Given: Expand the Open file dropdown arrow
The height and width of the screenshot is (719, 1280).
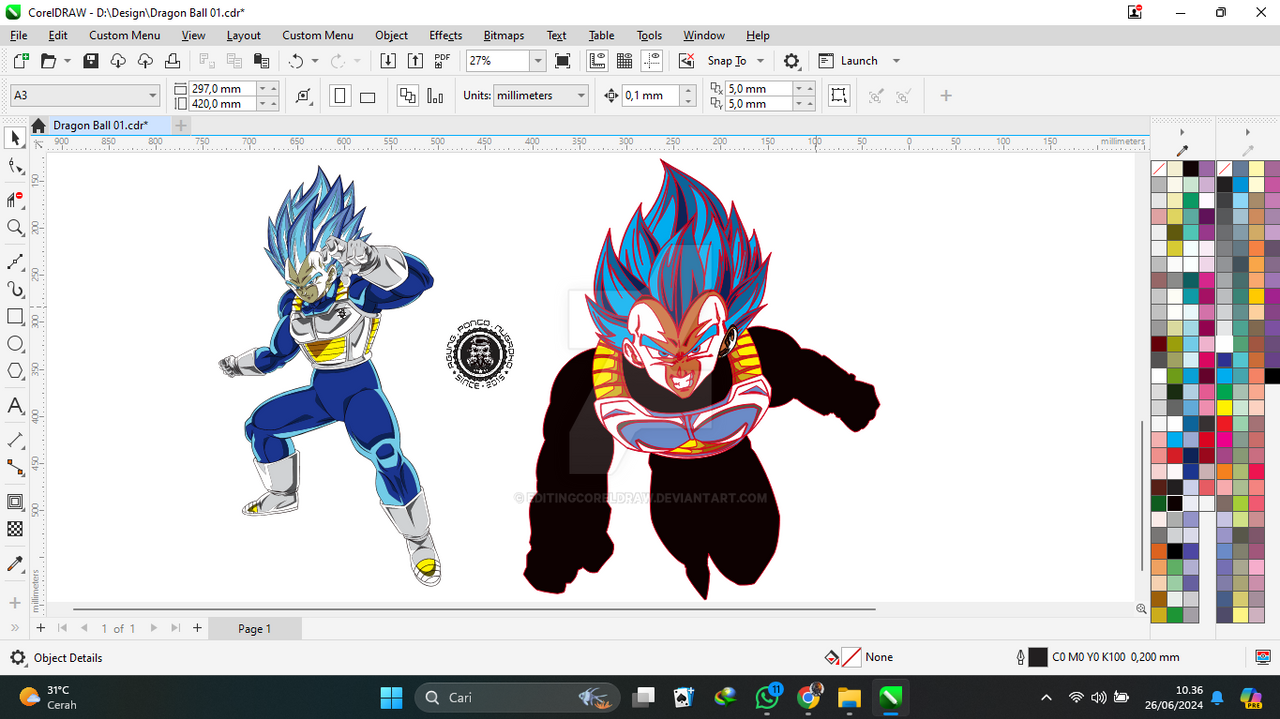Looking at the screenshot, I should coord(67,61).
